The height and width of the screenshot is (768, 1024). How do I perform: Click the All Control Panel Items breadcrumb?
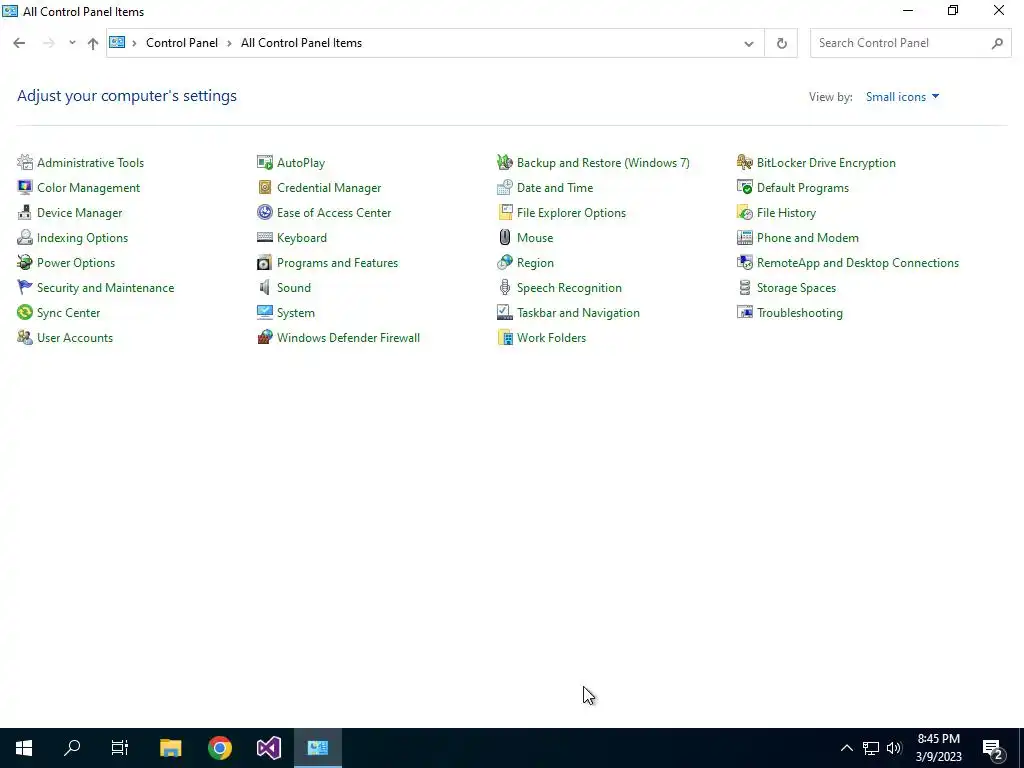pyautogui.click(x=301, y=43)
